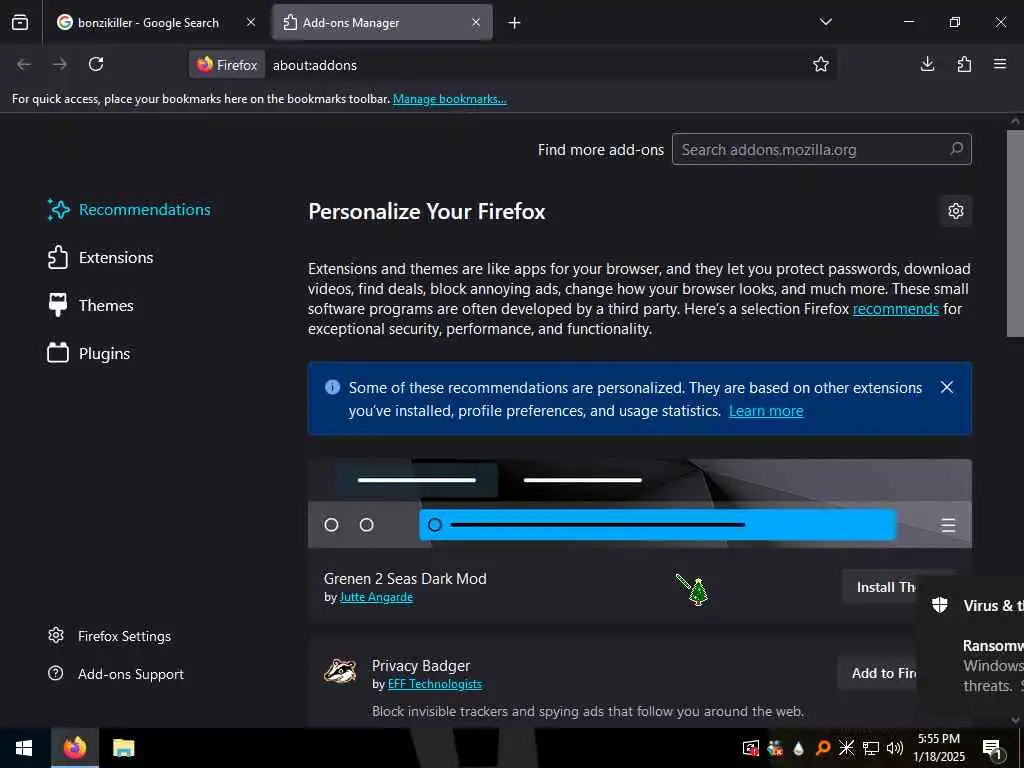Open the Learn more link

pyautogui.click(x=766, y=411)
